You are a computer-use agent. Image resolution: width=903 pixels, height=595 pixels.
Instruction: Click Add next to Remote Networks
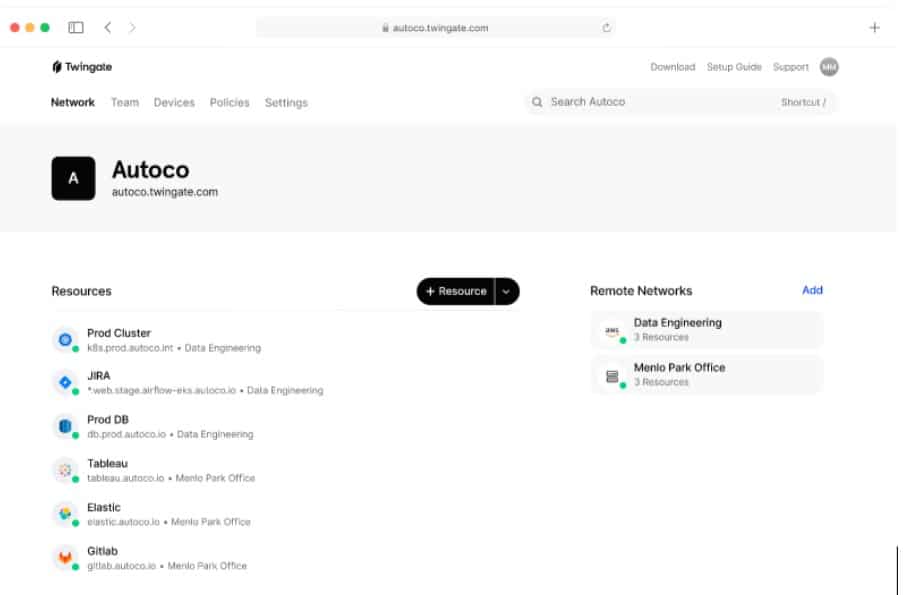(x=812, y=290)
